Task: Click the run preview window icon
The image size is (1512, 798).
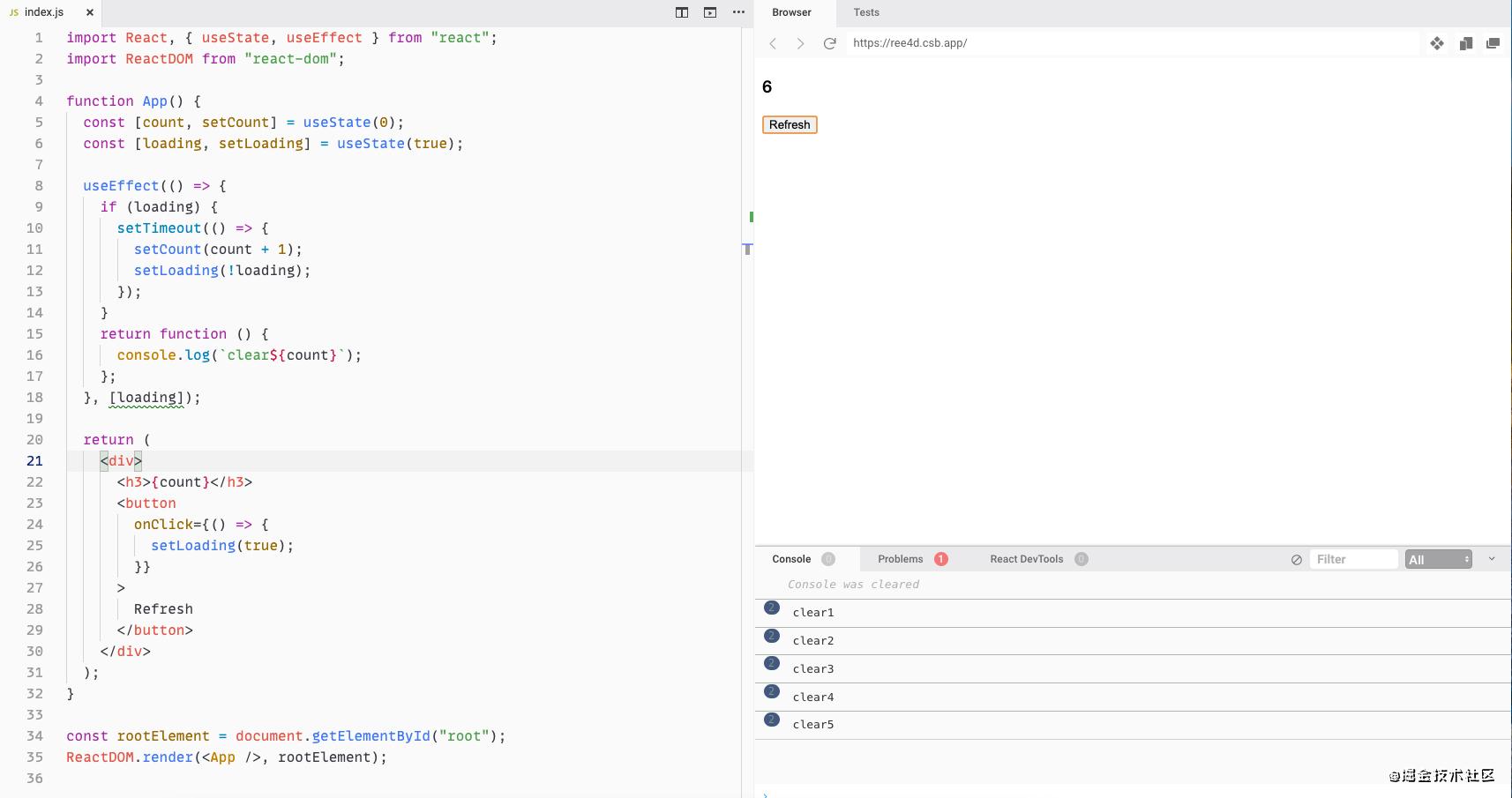Action: pyautogui.click(x=709, y=12)
